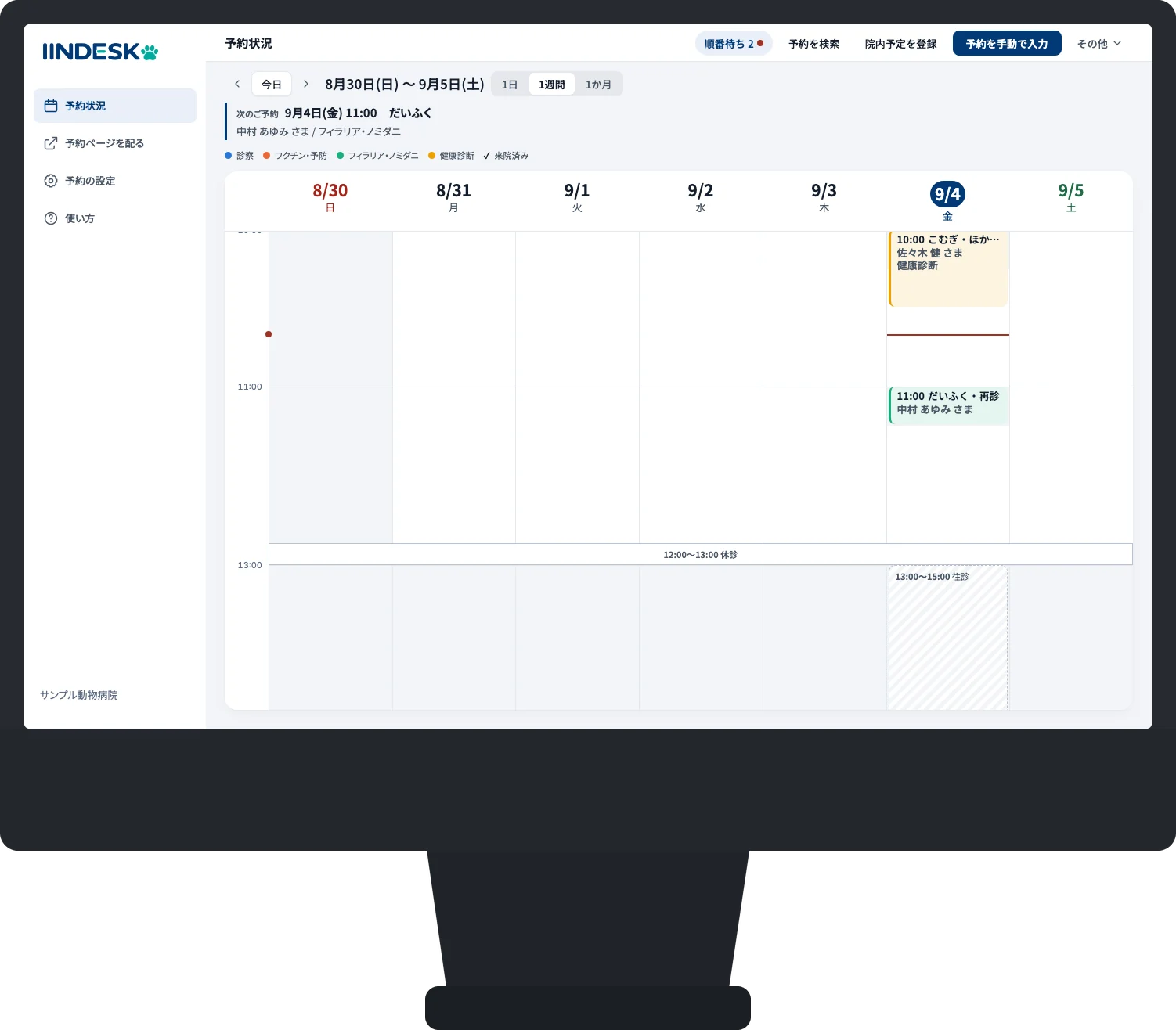Switch calendar to 1週間 view
This screenshot has height=1030, width=1176.
[x=552, y=85]
